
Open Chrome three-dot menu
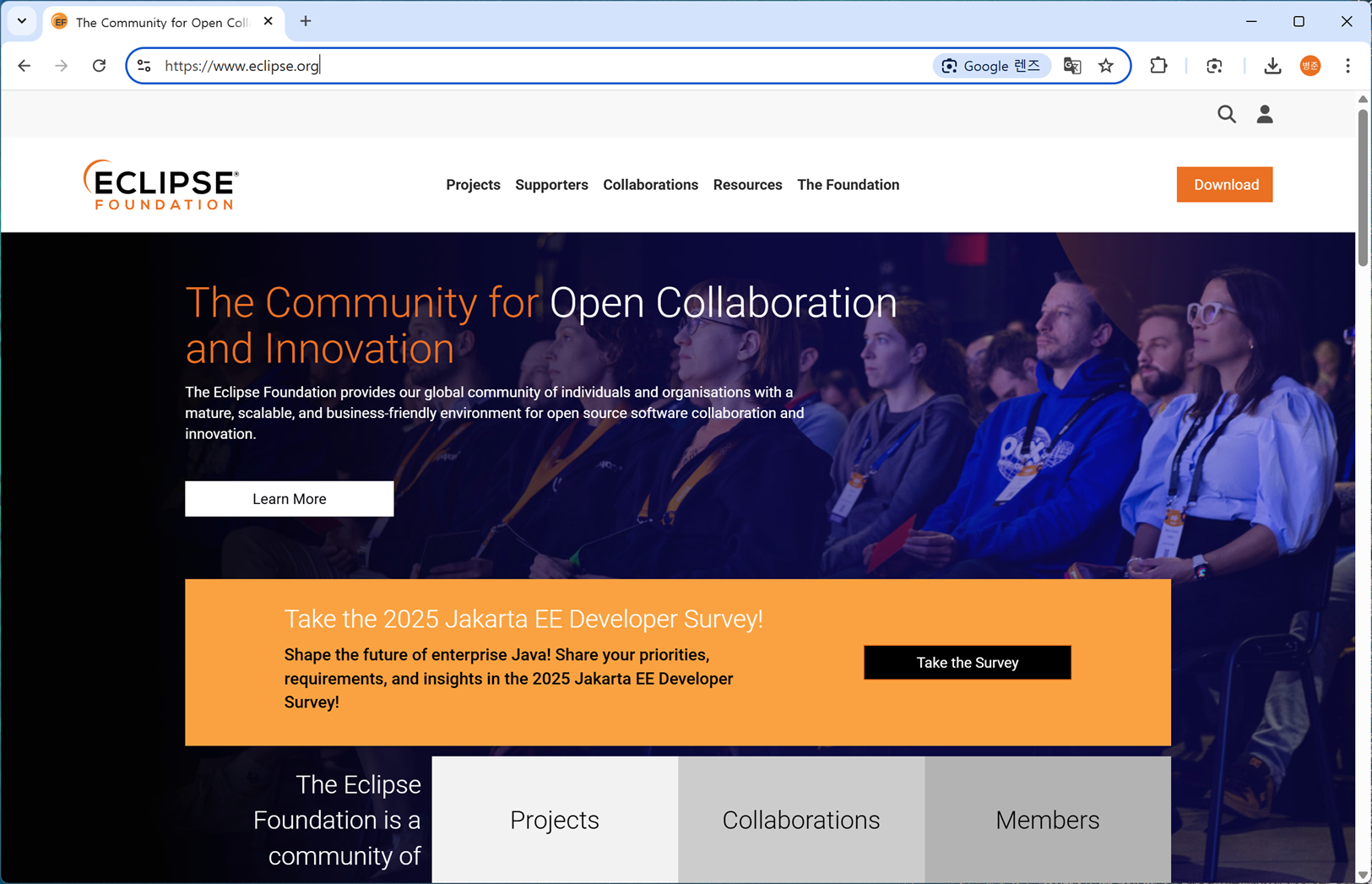pyautogui.click(x=1348, y=66)
